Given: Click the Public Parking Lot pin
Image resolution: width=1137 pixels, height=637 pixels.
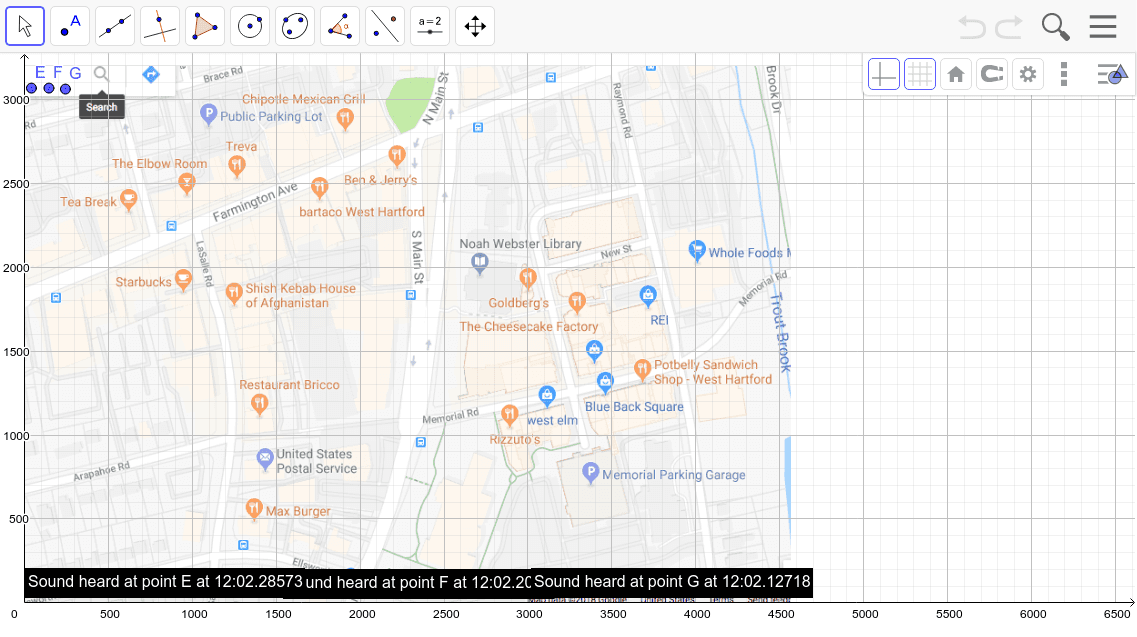Looking at the screenshot, I should [x=208, y=114].
